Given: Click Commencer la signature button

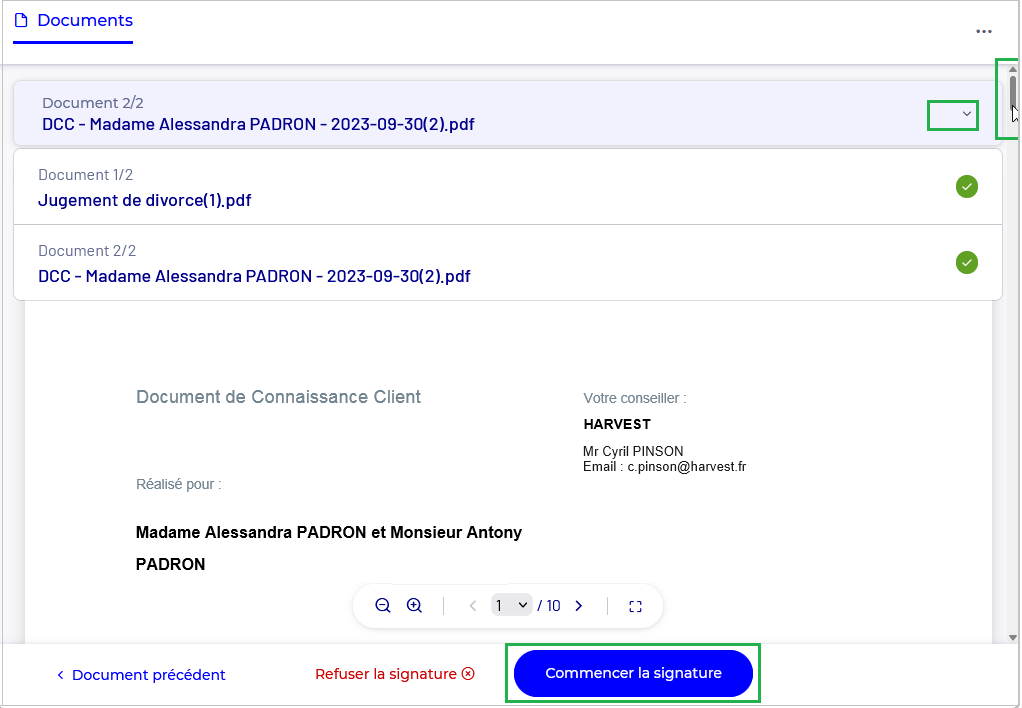Looking at the screenshot, I should [x=633, y=674].
